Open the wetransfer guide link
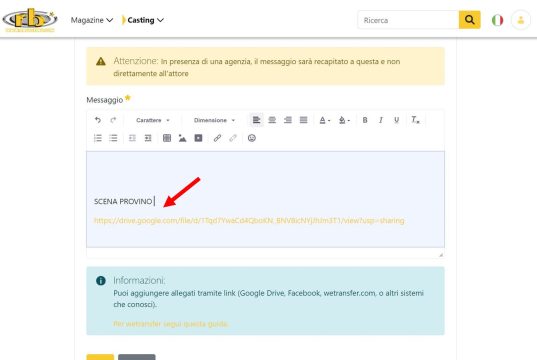This screenshot has height=360, width=537. coord(172,324)
